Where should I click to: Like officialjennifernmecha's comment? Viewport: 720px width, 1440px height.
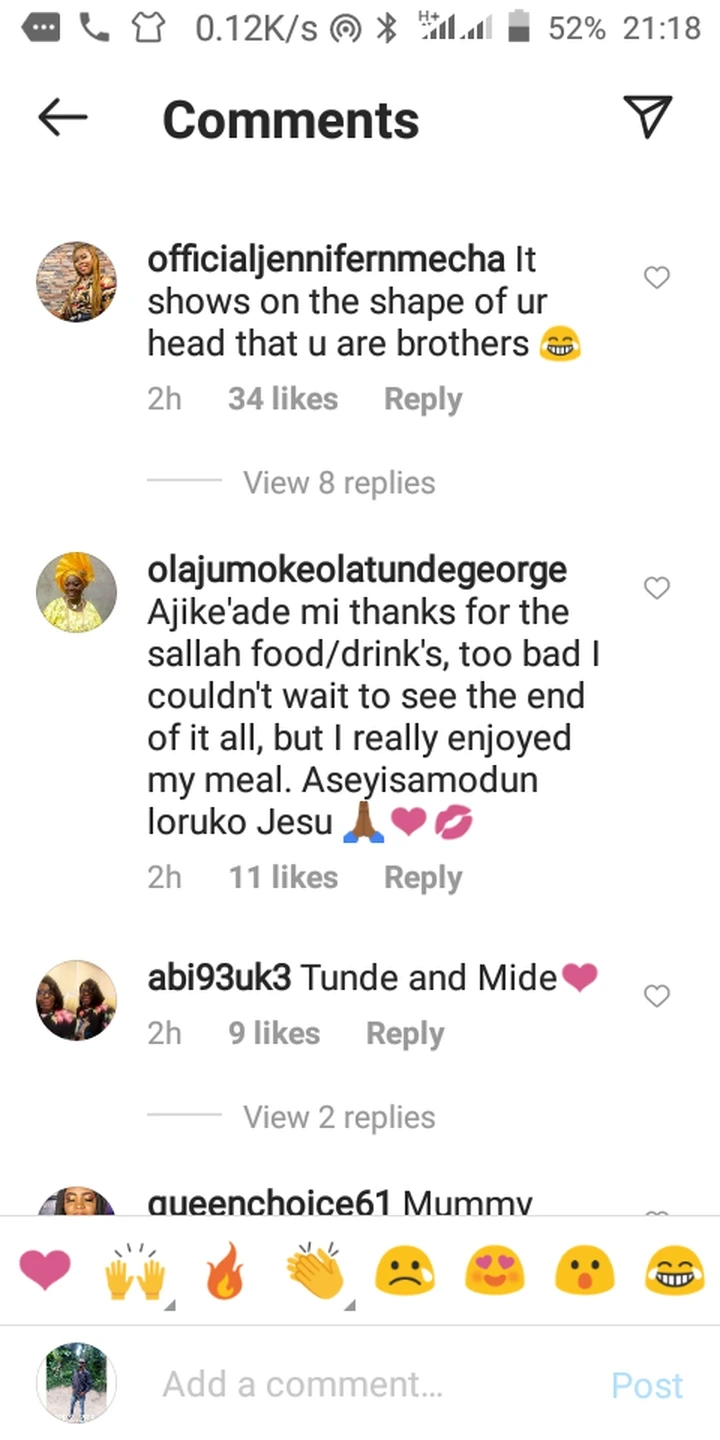tap(656, 278)
